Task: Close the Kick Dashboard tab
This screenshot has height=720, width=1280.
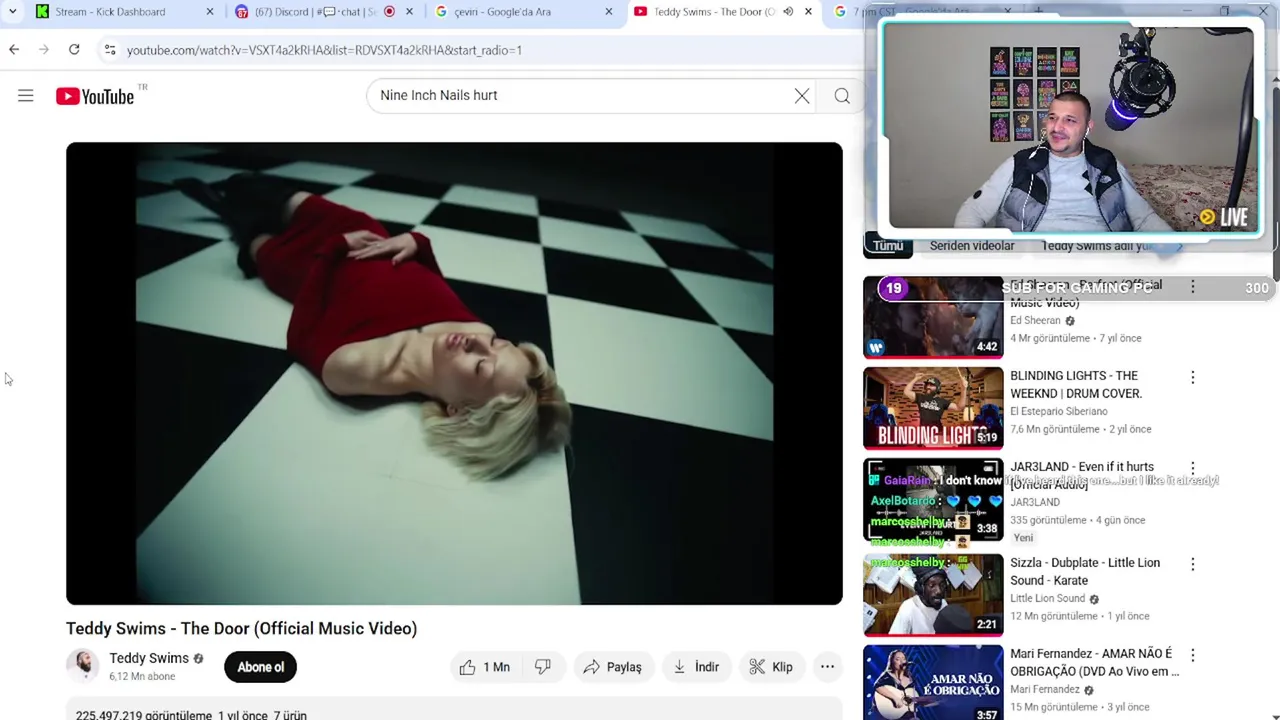Action: (209, 12)
